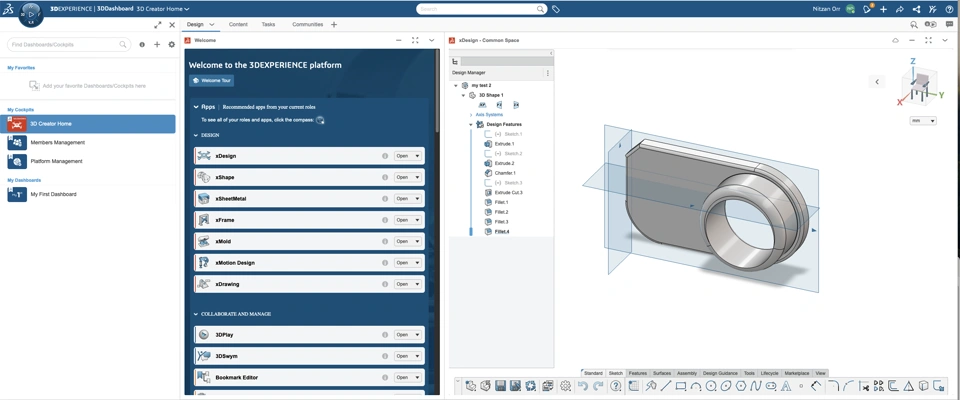This screenshot has width=960, height=400.
Task: Collapse the Design Features node
Action: [x=471, y=124]
